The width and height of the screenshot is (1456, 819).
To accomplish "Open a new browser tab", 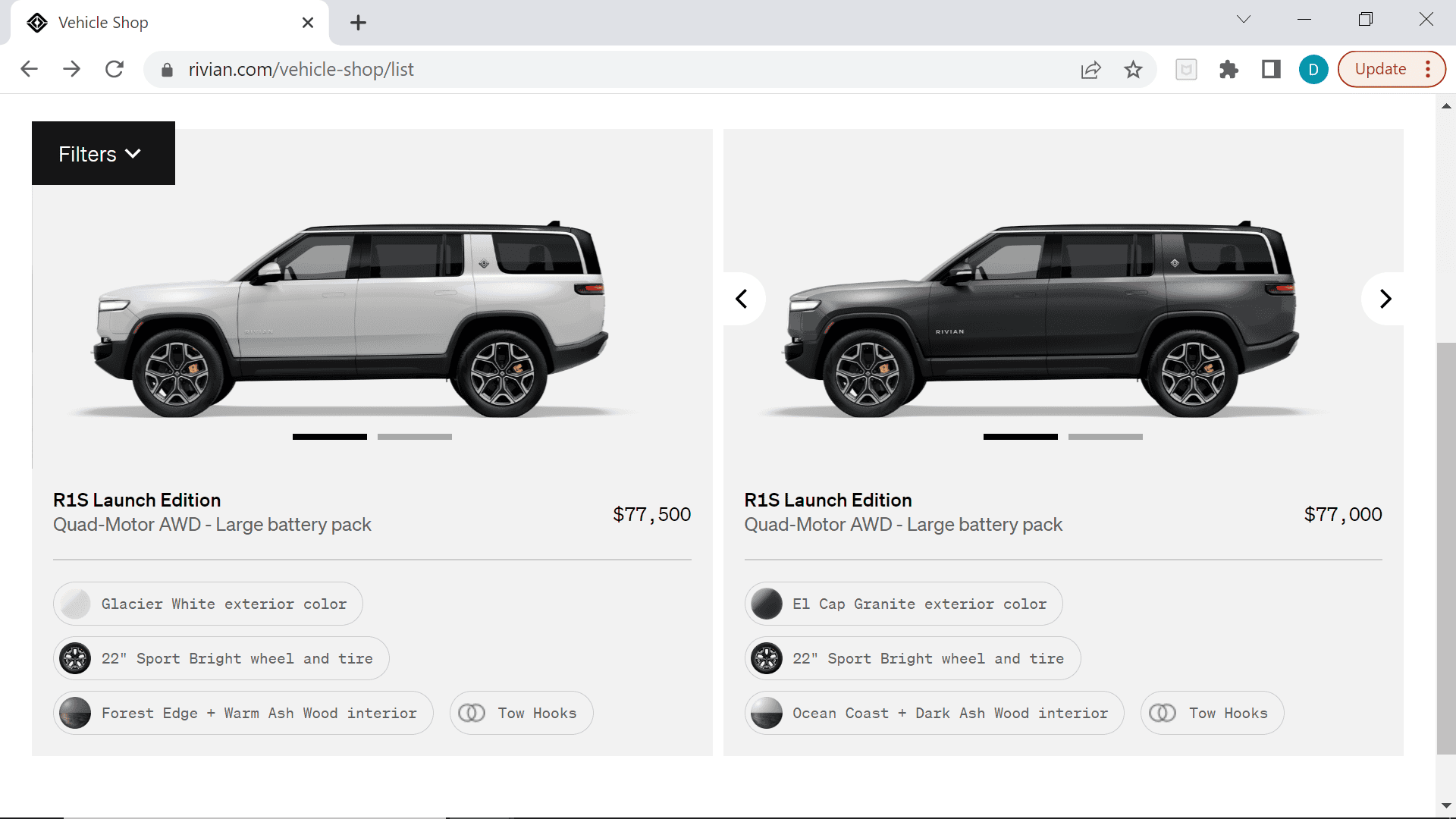I will point(358,23).
